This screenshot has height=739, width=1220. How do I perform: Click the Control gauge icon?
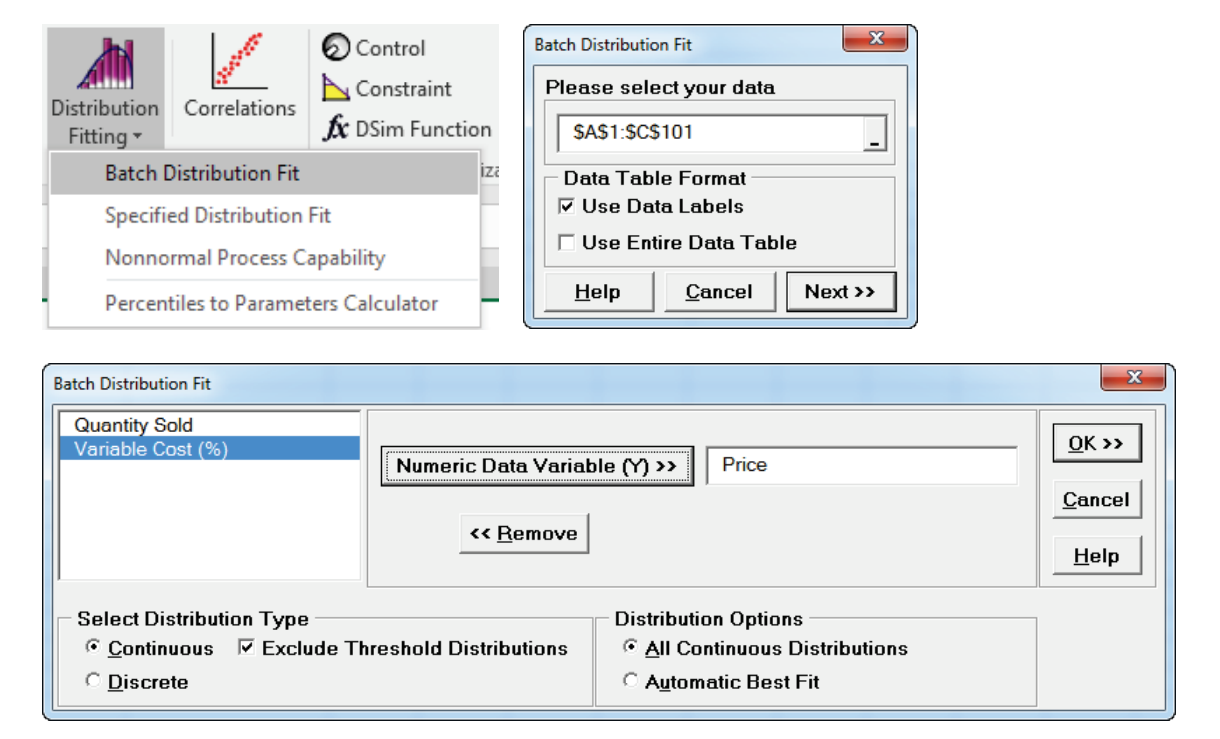335,48
